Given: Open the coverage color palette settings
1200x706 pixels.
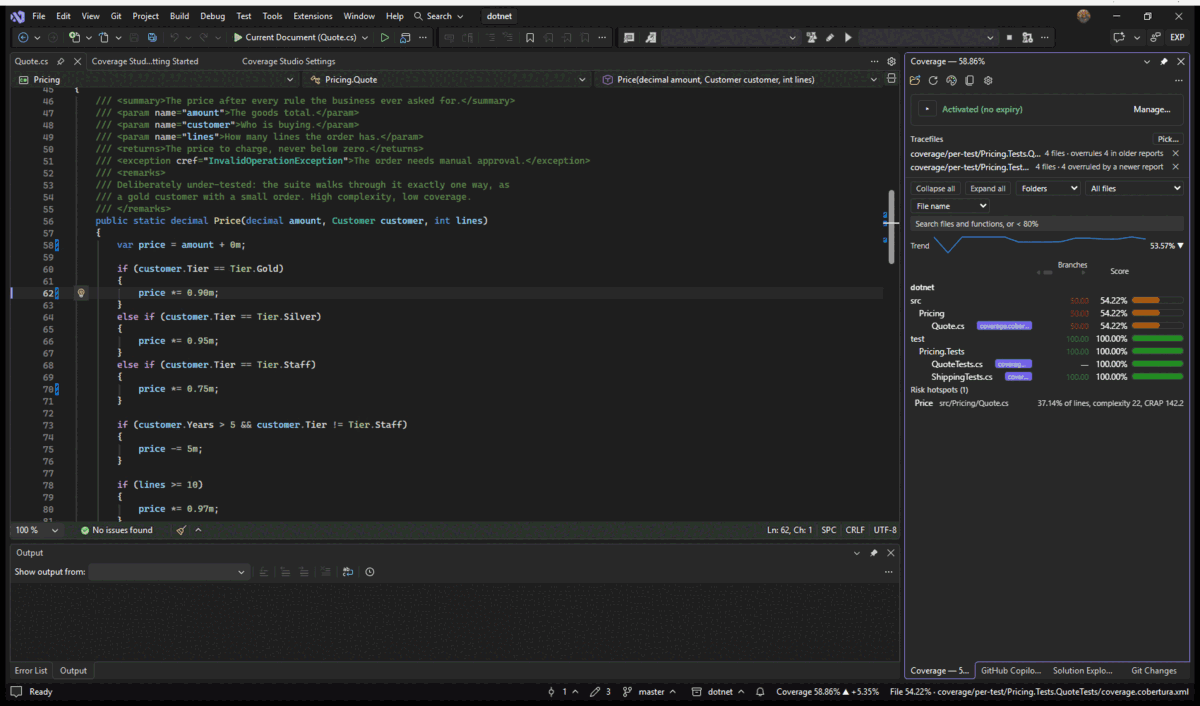Looking at the screenshot, I should pos(951,80).
